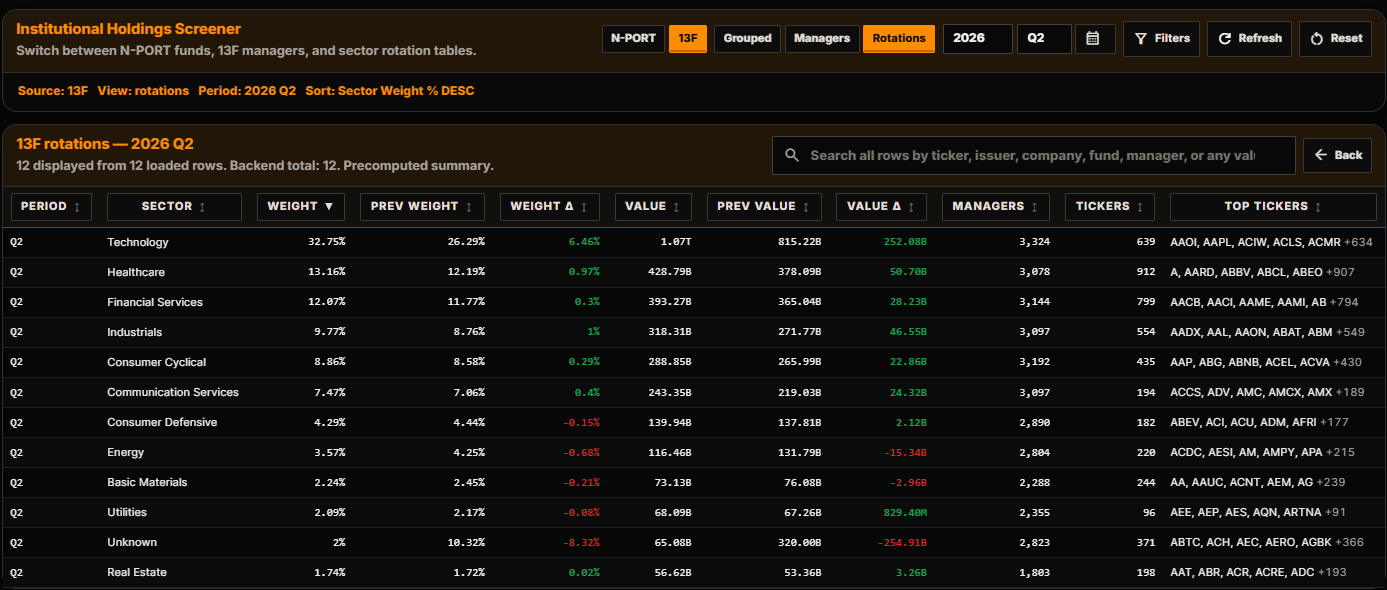1387x590 pixels.
Task: Click the 3,324 managers cell
Action: 1034,242
